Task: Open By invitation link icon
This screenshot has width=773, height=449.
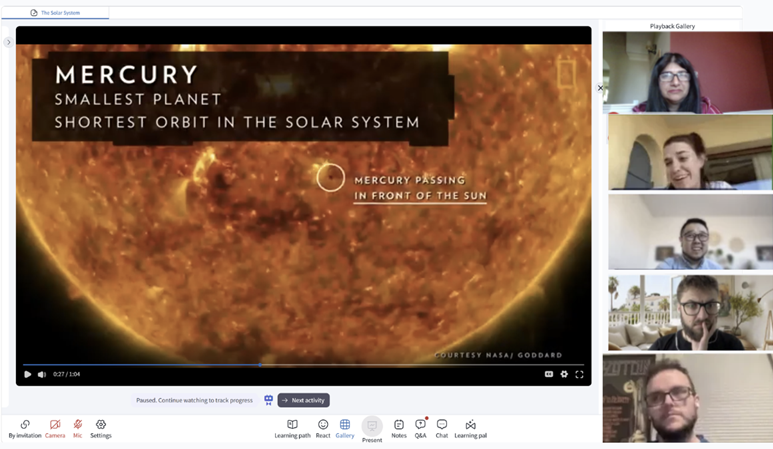Action: tap(25, 428)
